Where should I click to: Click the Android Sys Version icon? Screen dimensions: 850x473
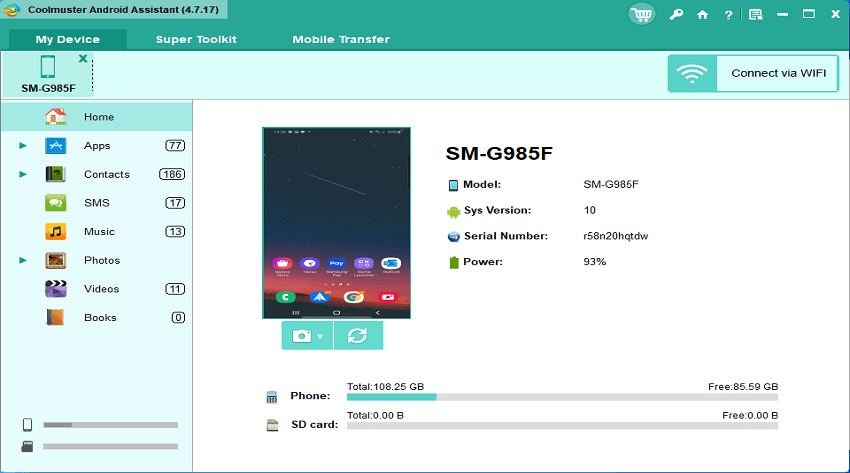453,211
